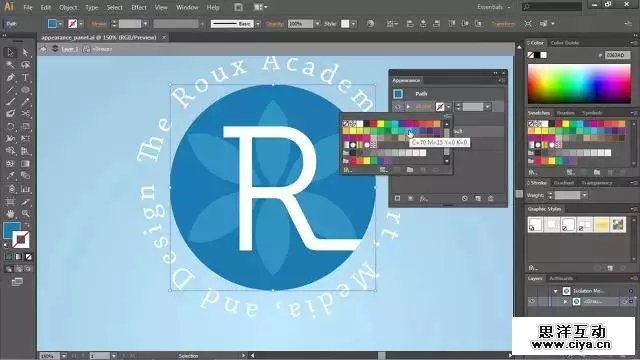Toggle visibility eye of Layers panel sublayer
Image resolution: width=640 pixels, height=360 pixels.
[x=532, y=302]
